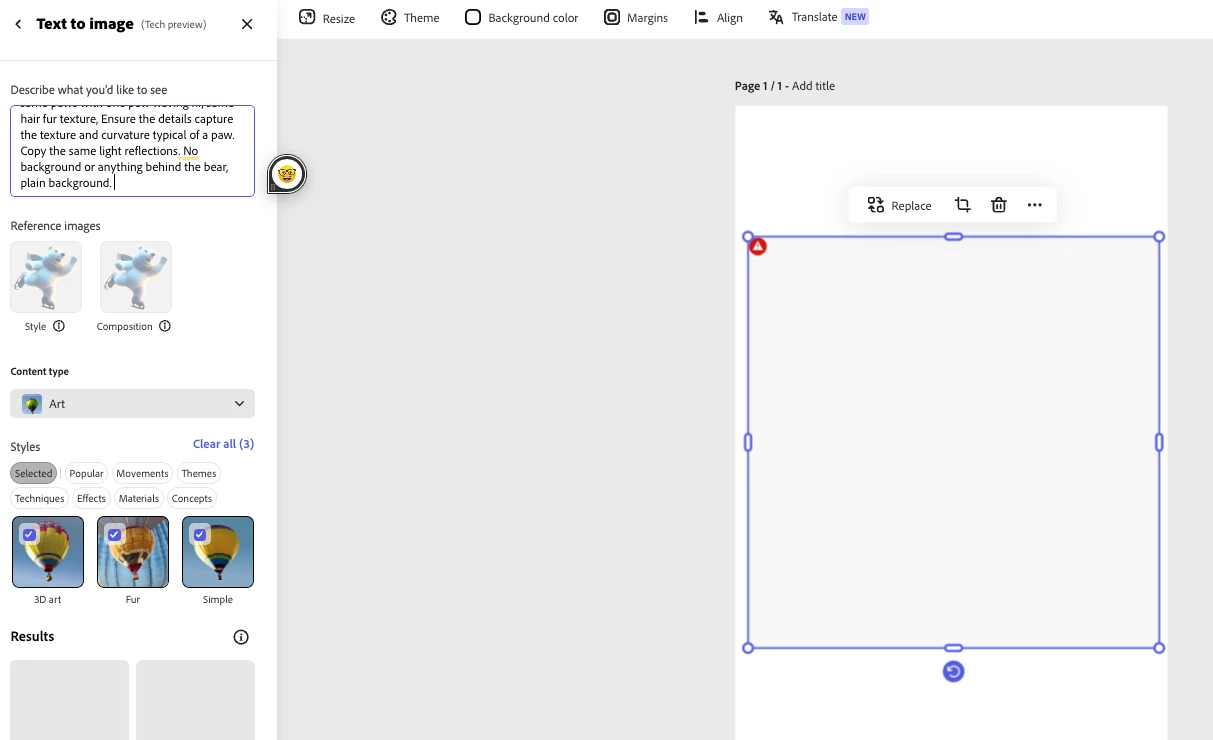Screen dimensions: 1213x740
Task: Open the Theme options
Action: (x=410, y=17)
